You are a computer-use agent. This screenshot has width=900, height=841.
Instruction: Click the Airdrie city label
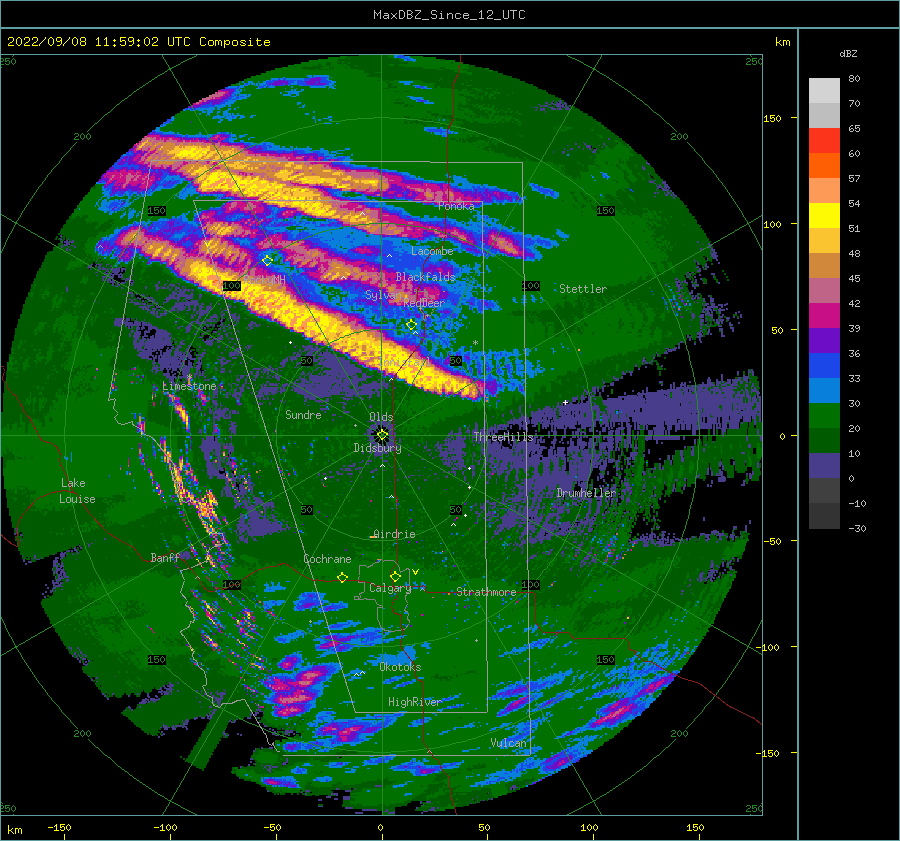(394, 534)
